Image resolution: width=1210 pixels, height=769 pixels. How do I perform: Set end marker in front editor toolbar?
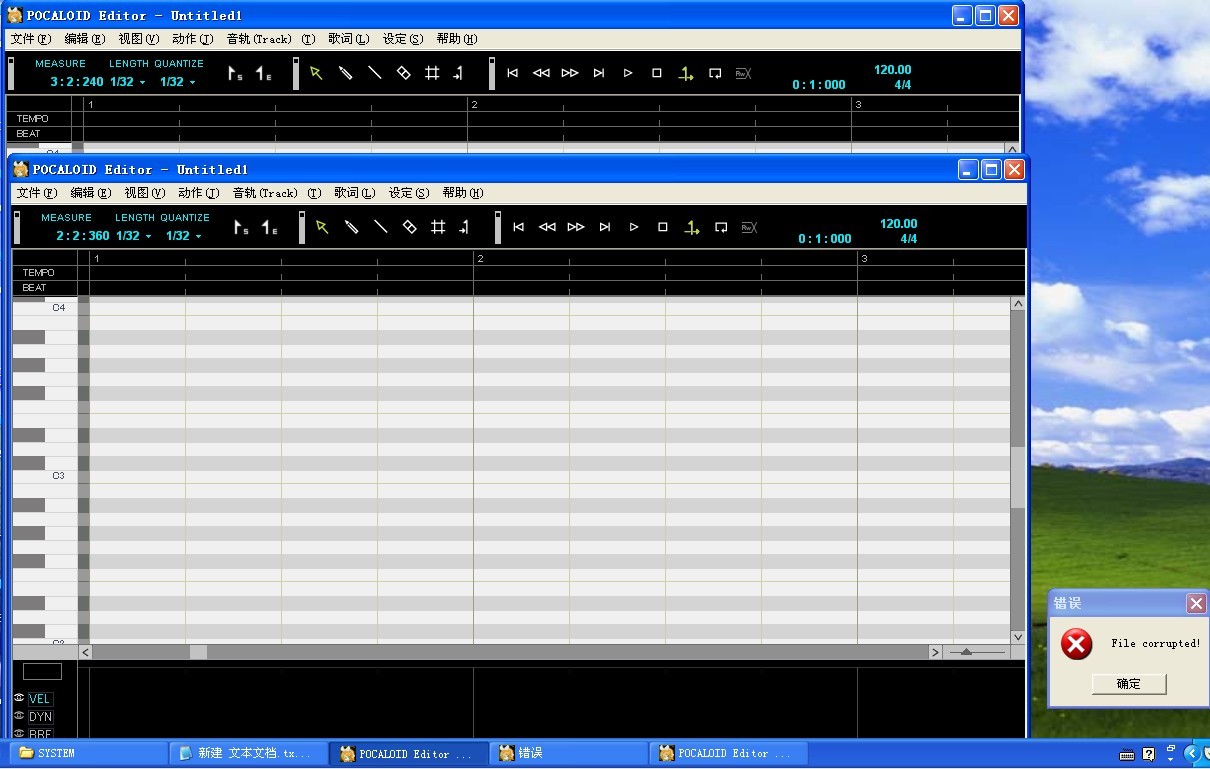[x=269, y=228]
